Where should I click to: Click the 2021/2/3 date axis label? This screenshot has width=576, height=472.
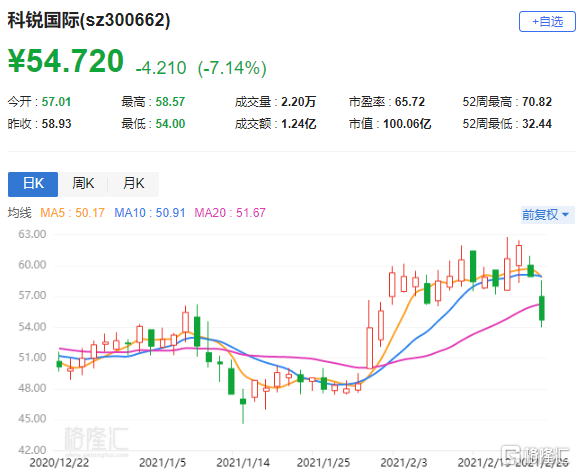[403, 463]
